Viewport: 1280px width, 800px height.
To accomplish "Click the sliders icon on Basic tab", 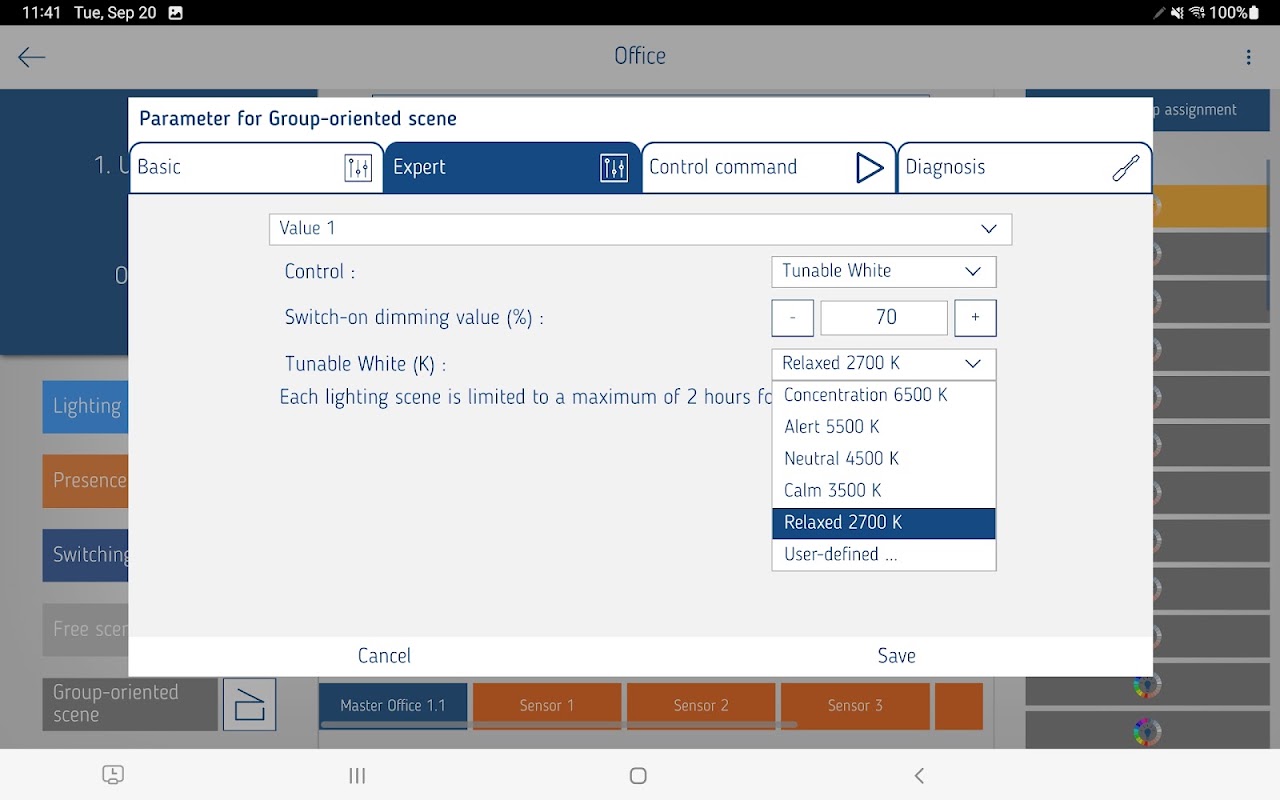I will (x=358, y=168).
